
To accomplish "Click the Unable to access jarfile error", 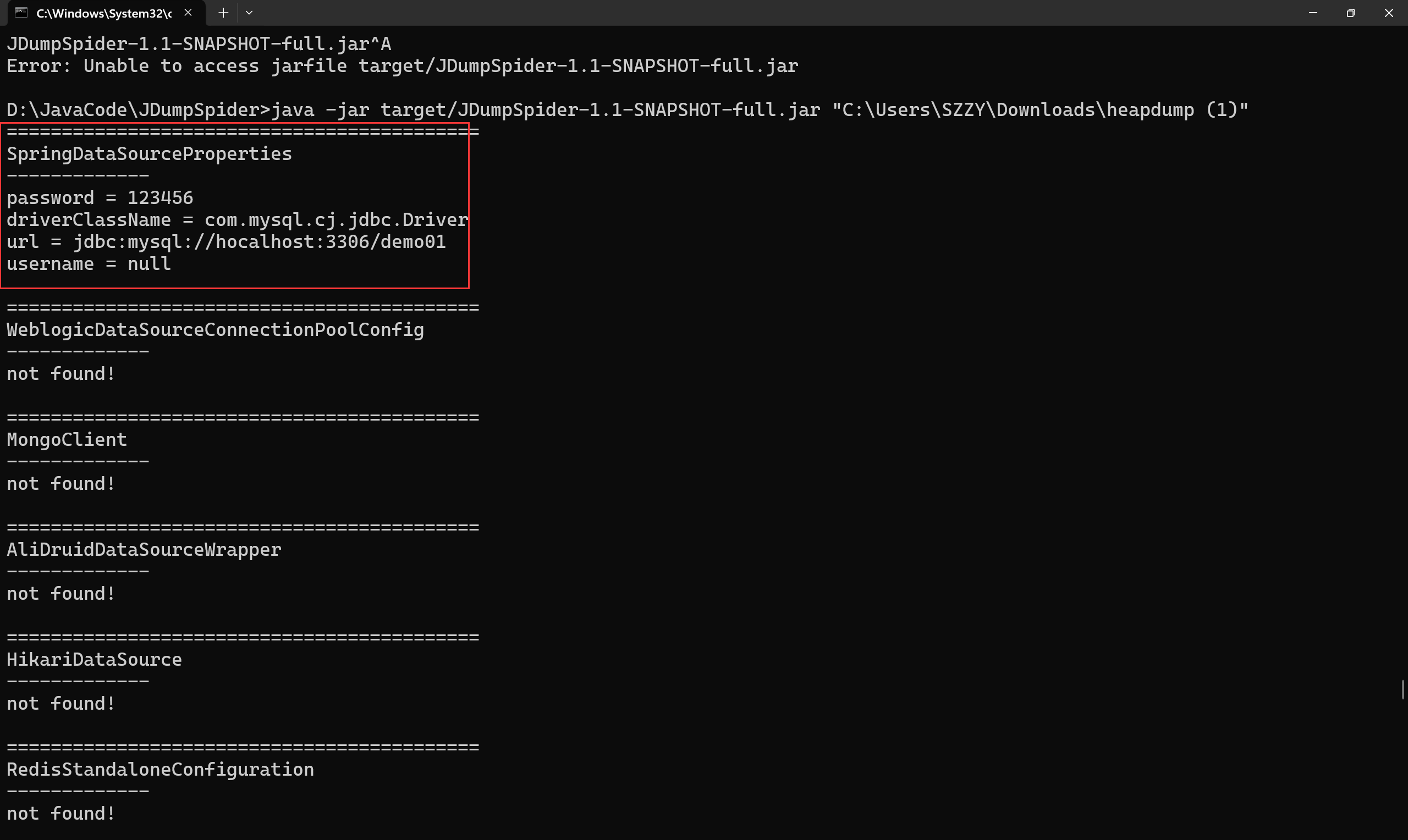I will [402, 66].
